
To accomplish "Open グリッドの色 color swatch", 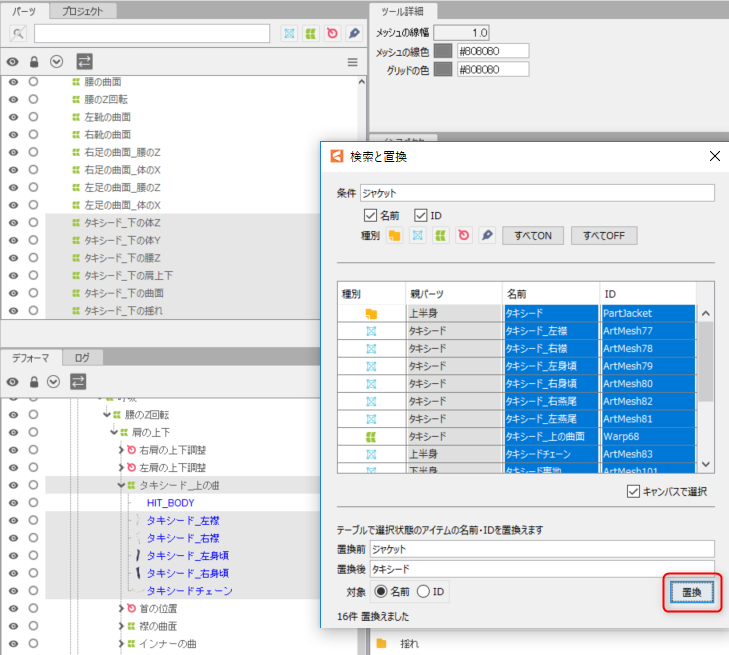I will pyautogui.click(x=443, y=70).
